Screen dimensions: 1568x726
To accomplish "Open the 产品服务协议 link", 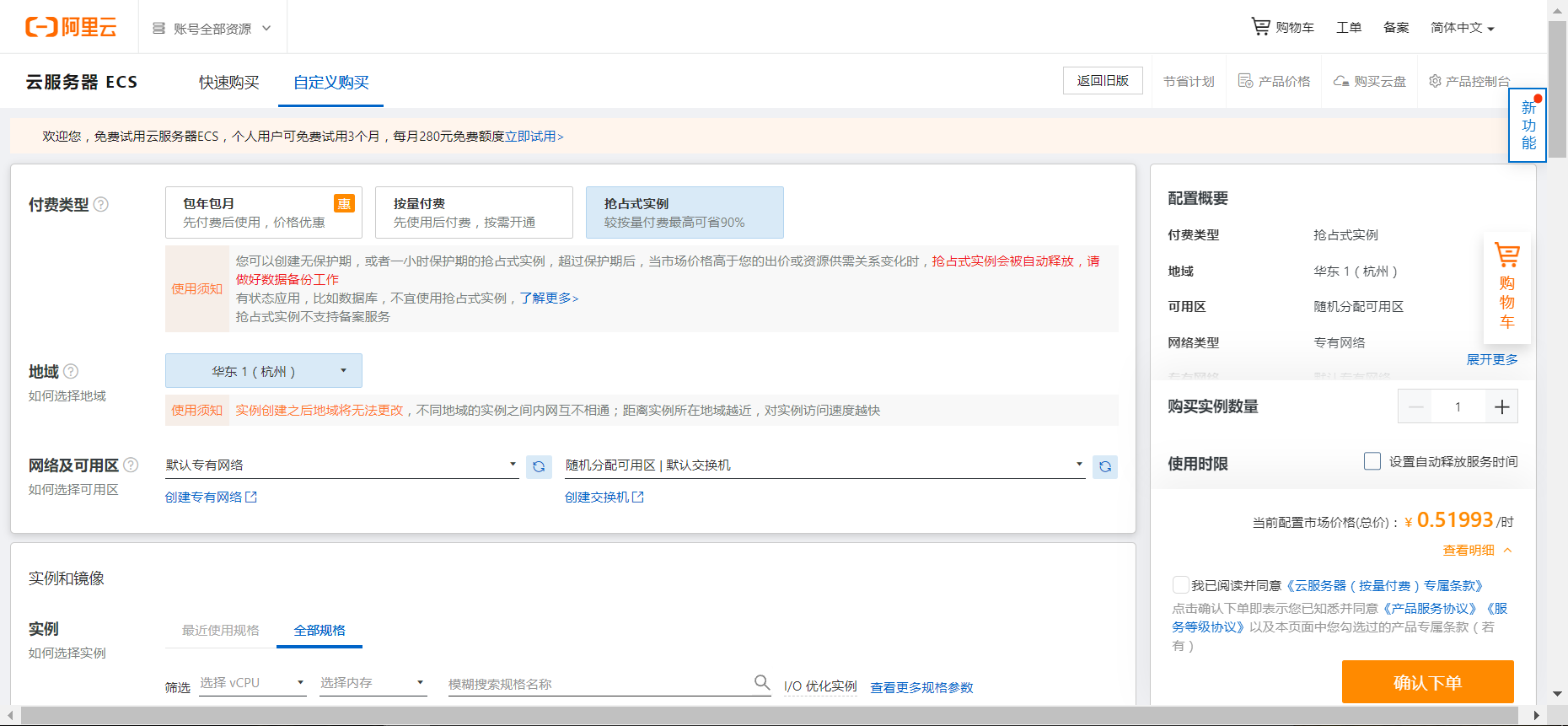I will click(x=1431, y=608).
